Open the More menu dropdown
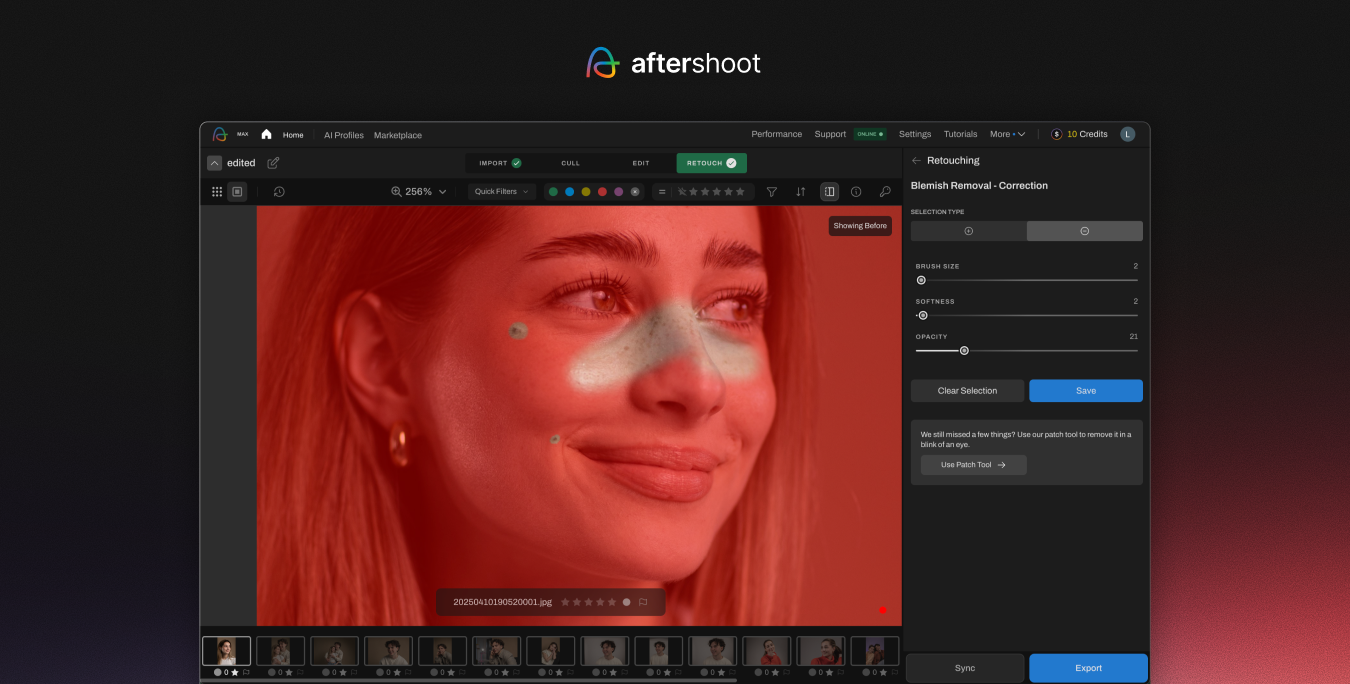This screenshot has height=684, width=1350. (x=1006, y=134)
